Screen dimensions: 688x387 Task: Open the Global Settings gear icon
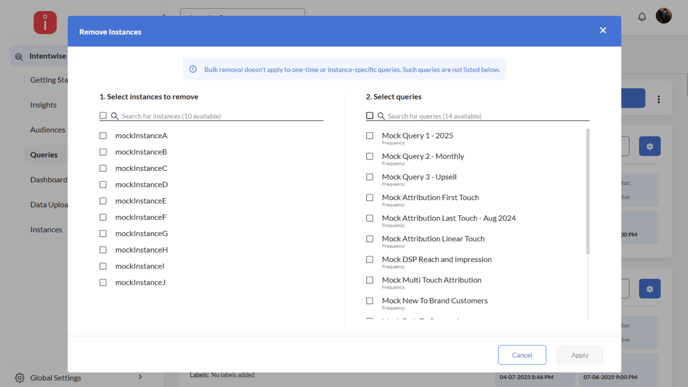pyautogui.click(x=19, y=378)
